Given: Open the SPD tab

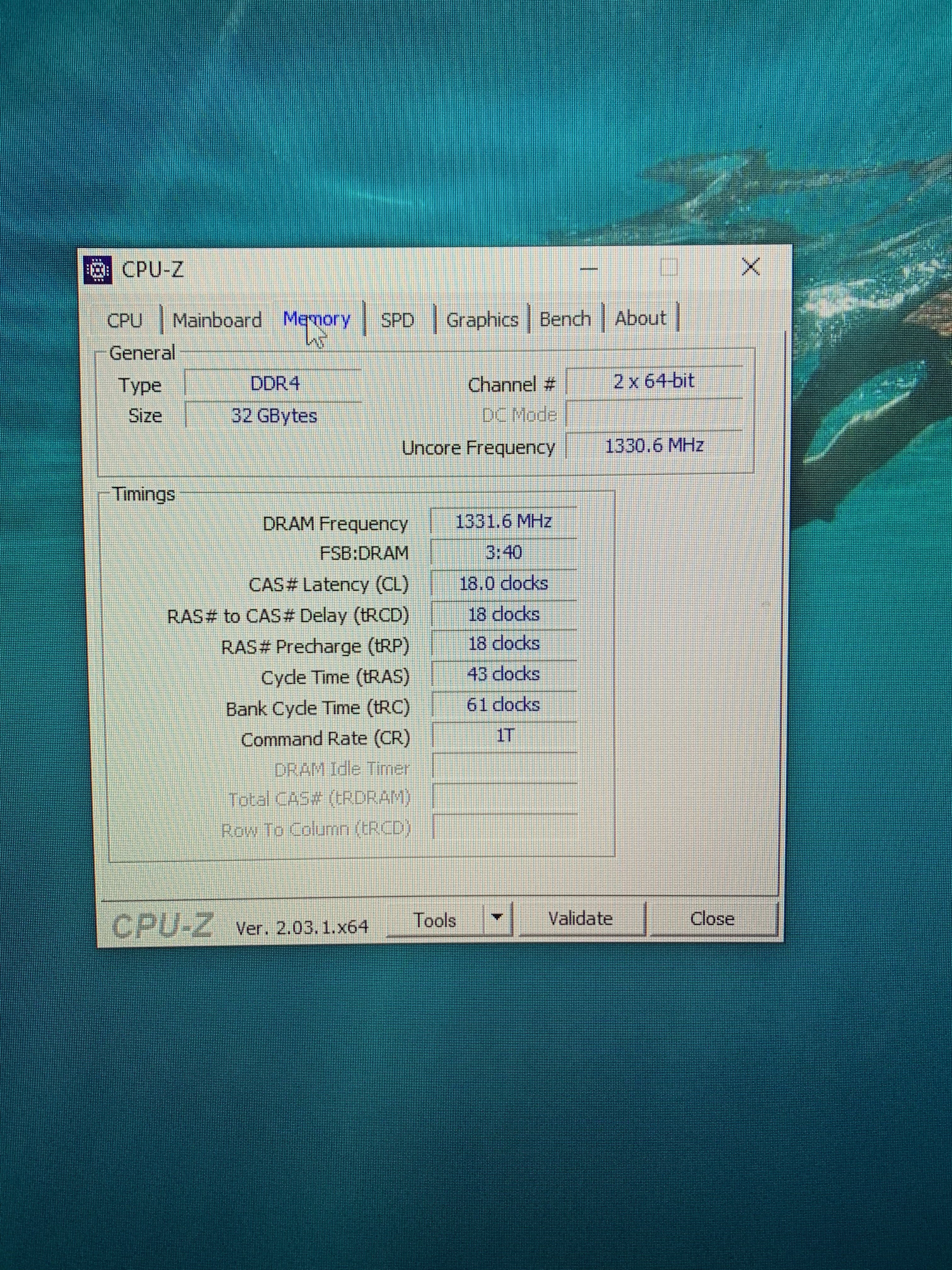Looking at the screenshot, I should pyautogui.click(x=397, y=320).
